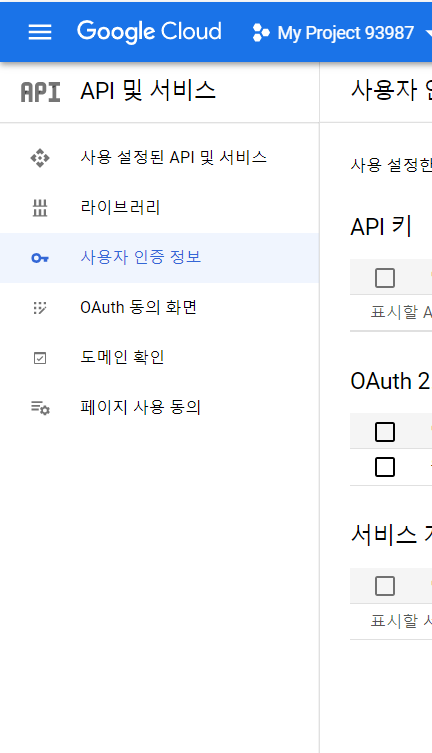432x753 pixels.
Task: Open 'OAuth 동의 화면'
Action: [x=139, y=307]
